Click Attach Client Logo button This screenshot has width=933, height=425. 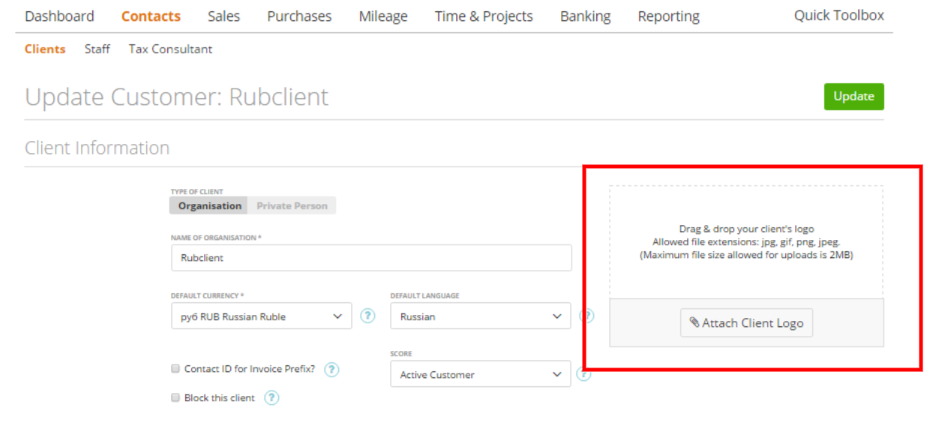(747, 323)
